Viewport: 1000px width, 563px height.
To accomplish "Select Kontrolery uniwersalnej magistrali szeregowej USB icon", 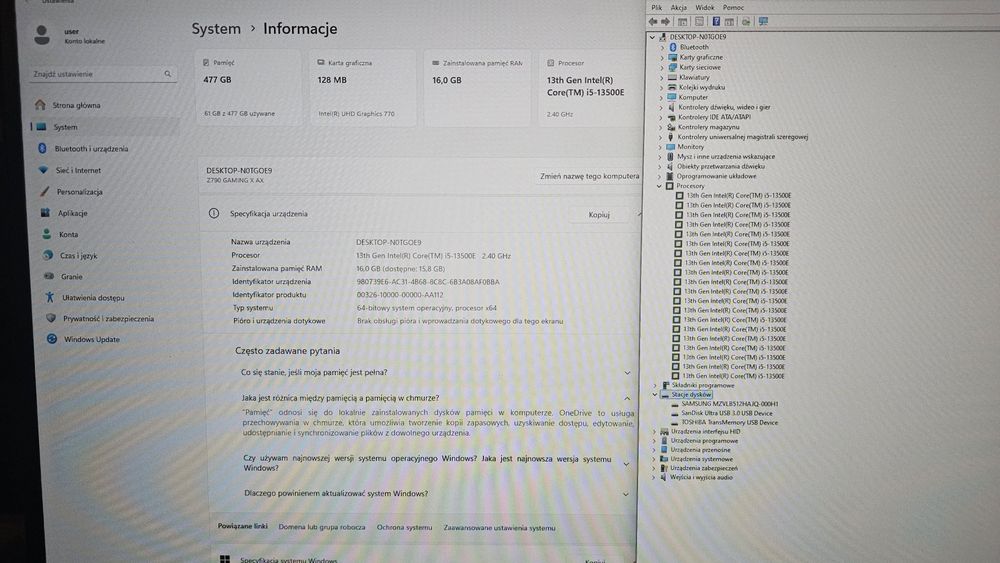I will (x=670, y=136).
